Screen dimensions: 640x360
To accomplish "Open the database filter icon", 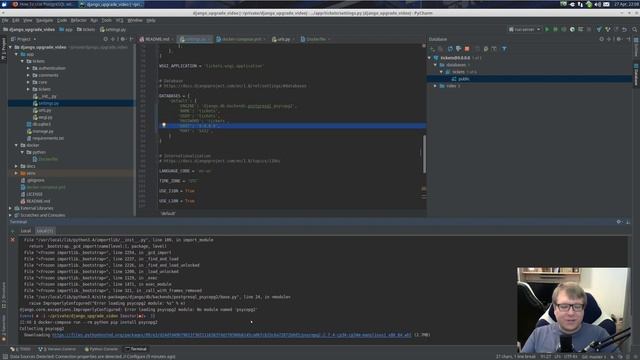I will coord(504,49).
